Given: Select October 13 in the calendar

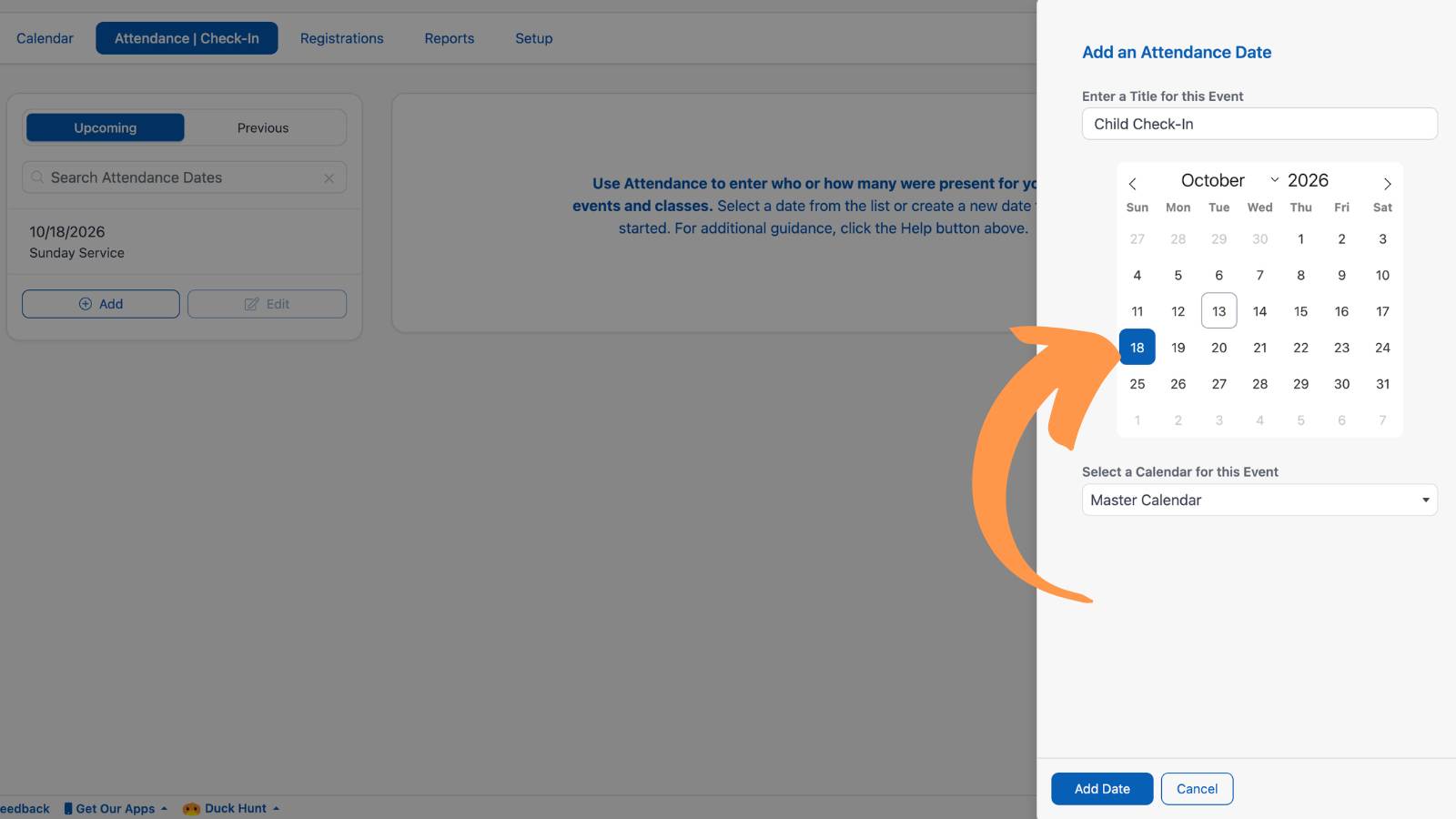Looking at the screenshot, I should click(1219, 311).
